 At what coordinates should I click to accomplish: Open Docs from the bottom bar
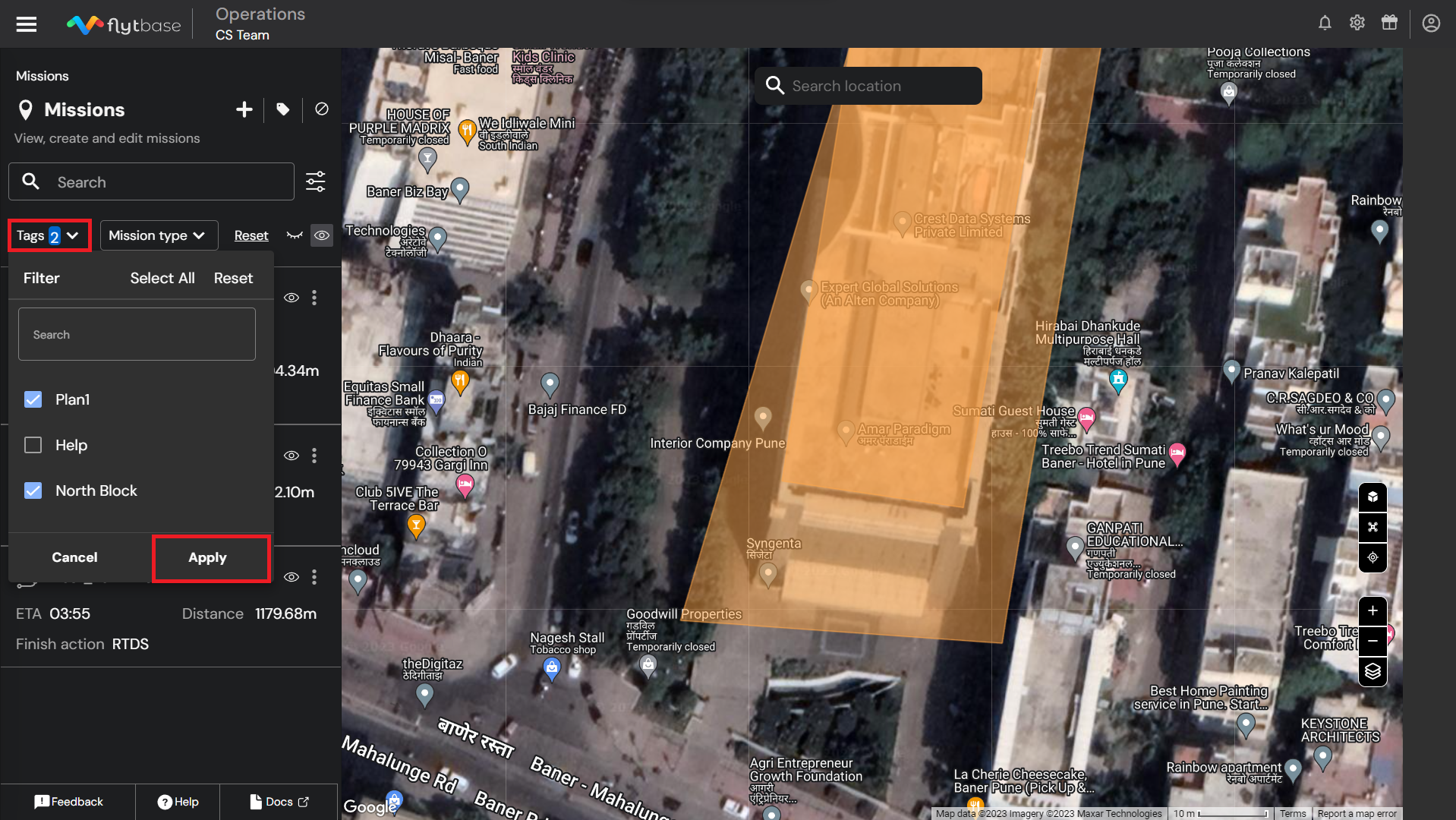pos(279,802)
